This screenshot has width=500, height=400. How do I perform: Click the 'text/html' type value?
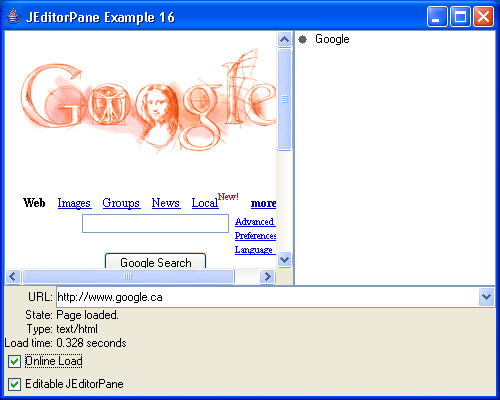coord(77,329)
